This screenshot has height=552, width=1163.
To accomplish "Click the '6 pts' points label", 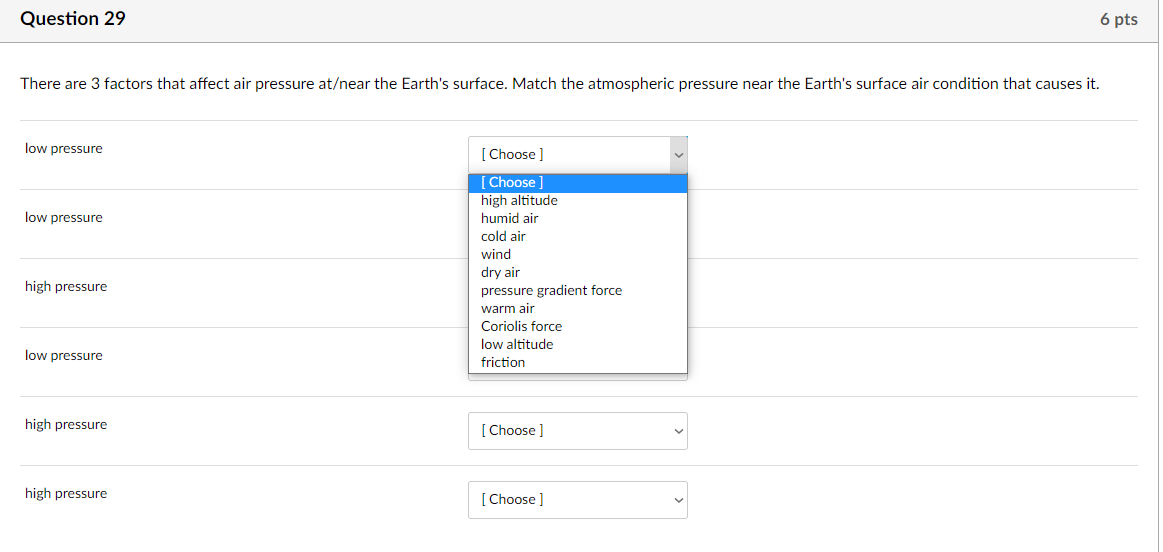I will (x=1118, y=20).
